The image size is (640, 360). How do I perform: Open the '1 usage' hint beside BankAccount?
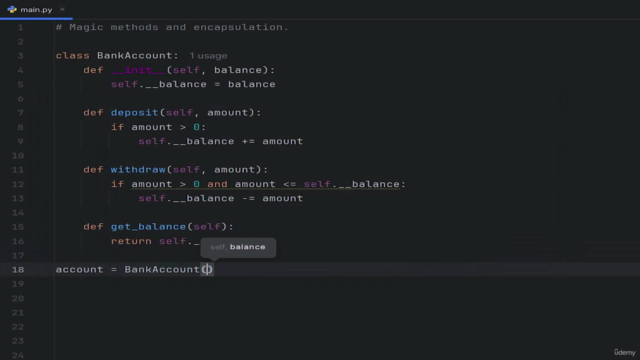point(208,56)
